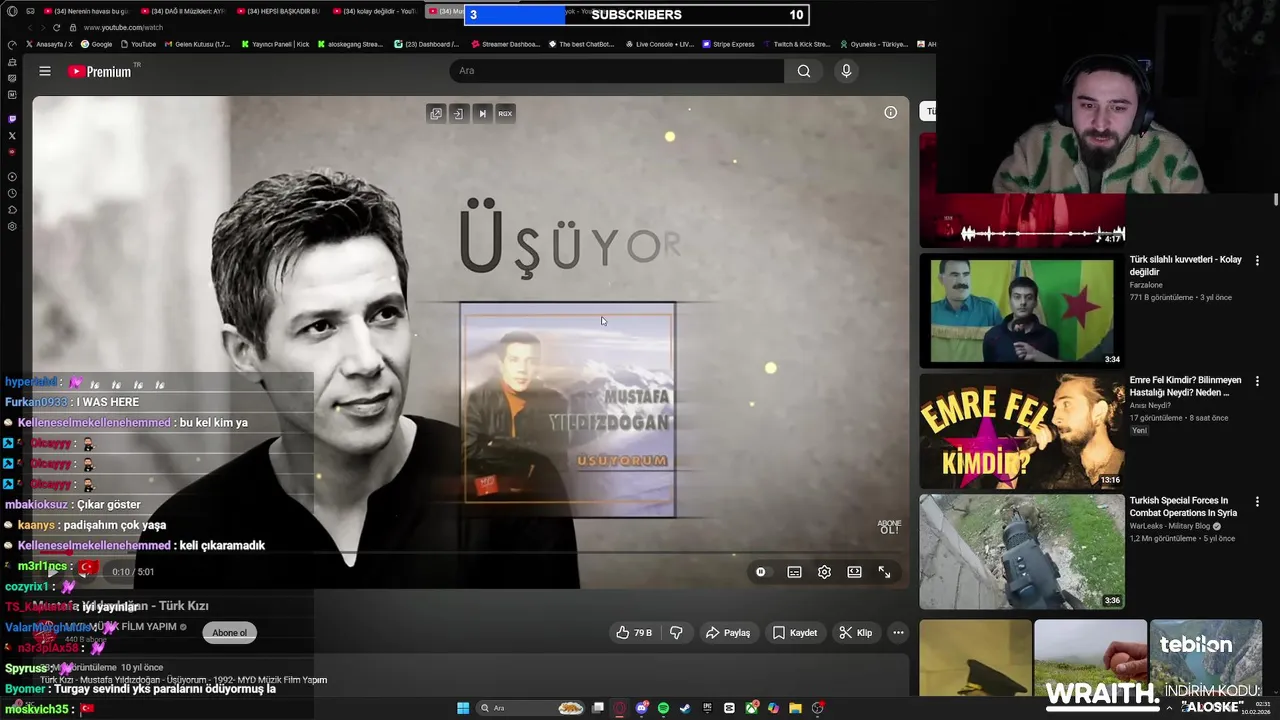Open Spotify from the taskbar

click(663, 708)
